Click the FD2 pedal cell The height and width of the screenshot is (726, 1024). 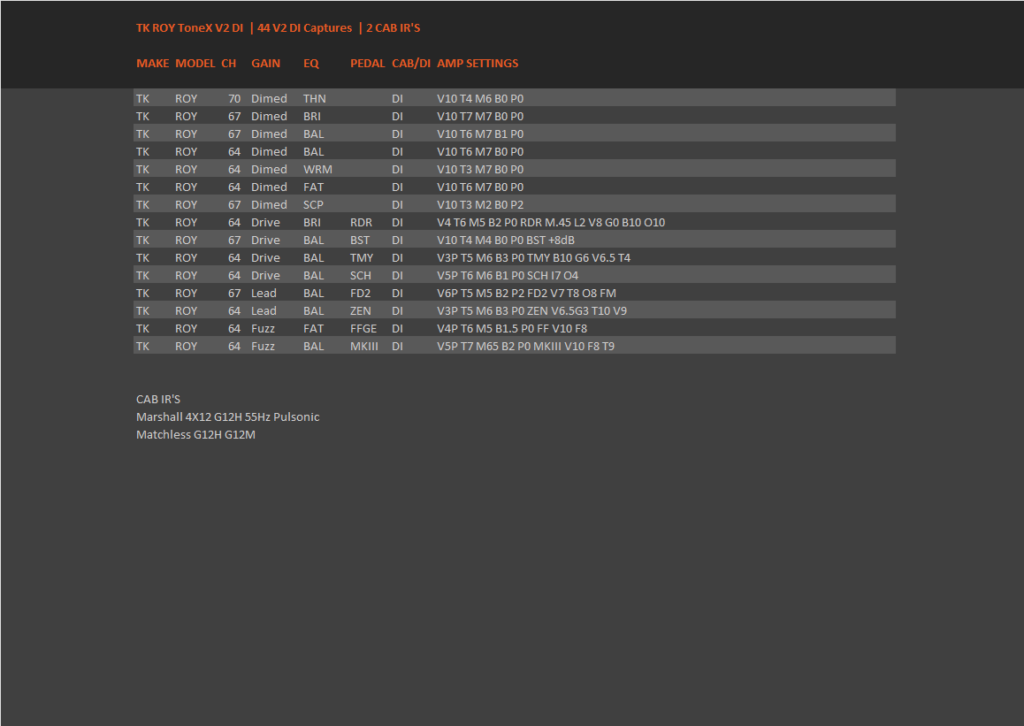pos(360,292)
